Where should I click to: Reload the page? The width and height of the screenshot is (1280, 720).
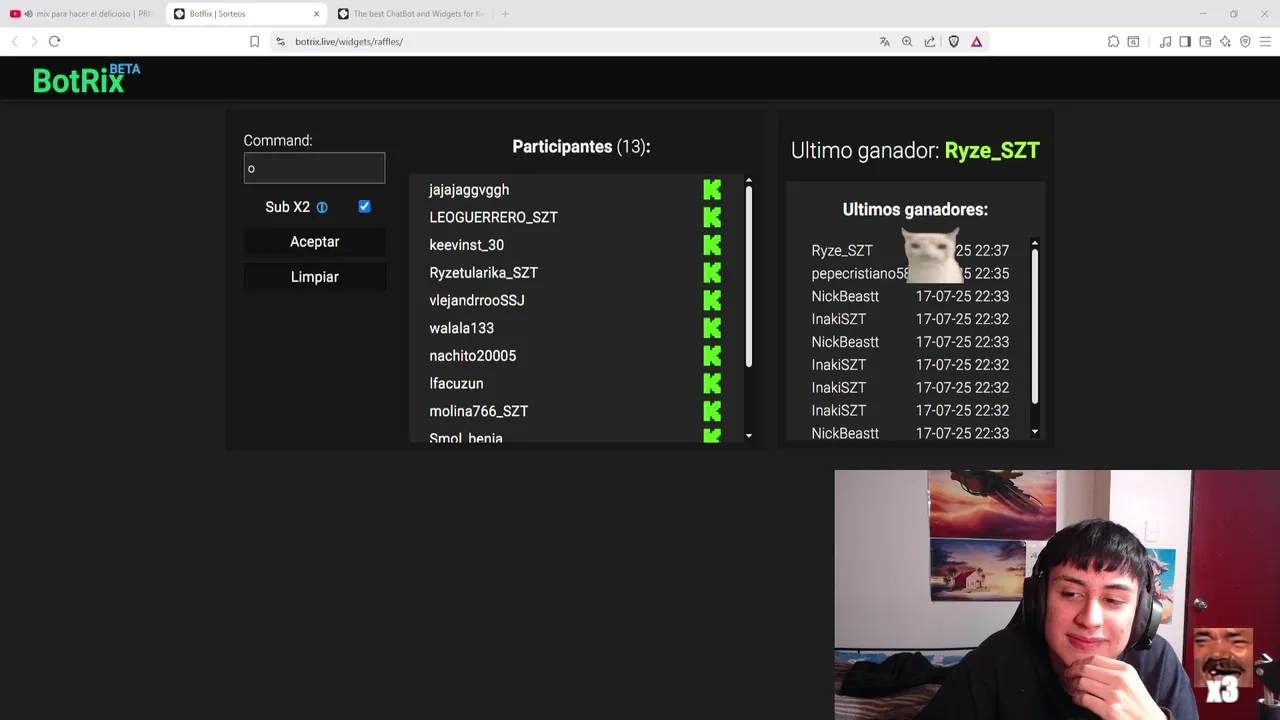(x=54, y=42)
